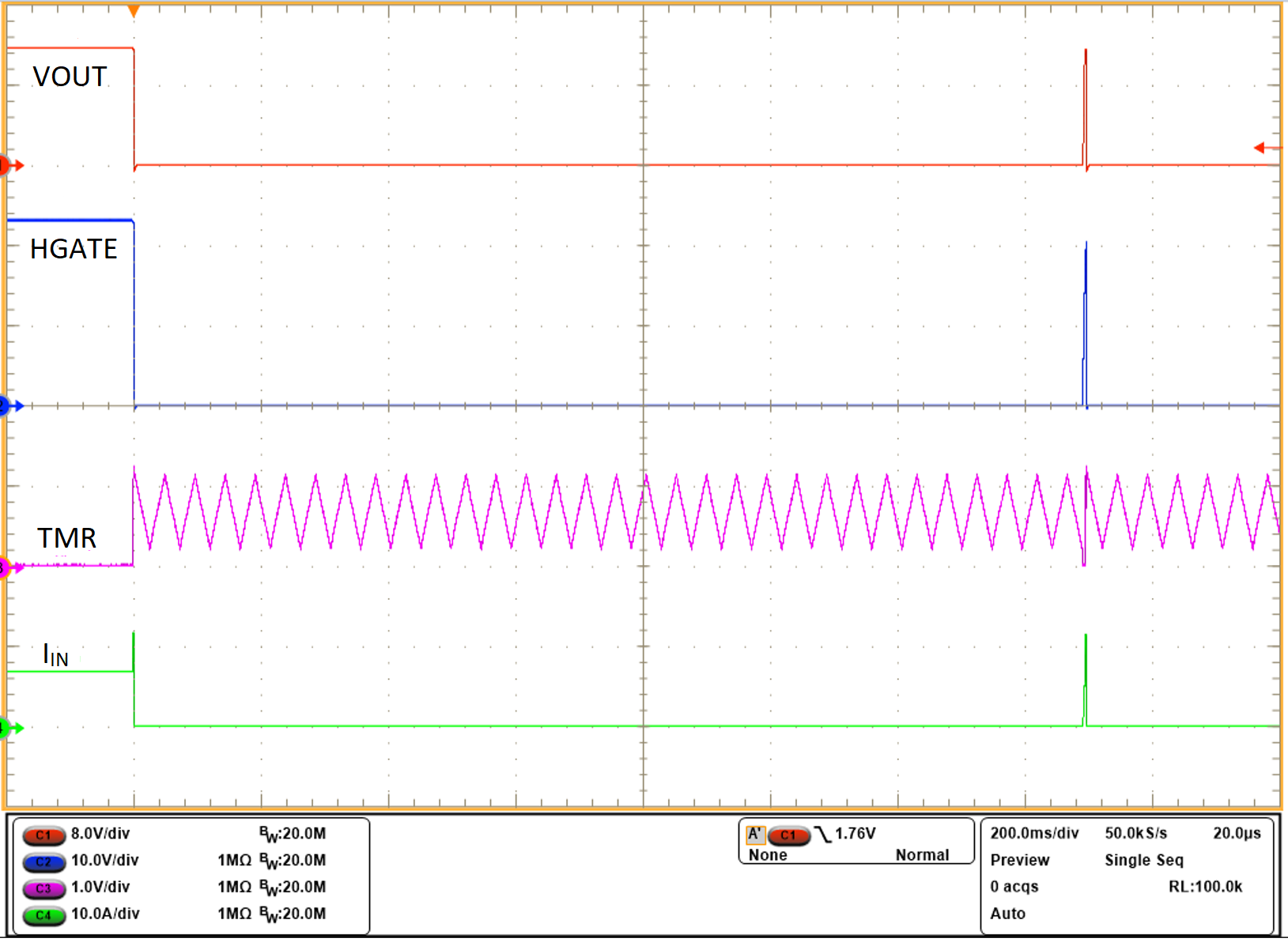Click the channel 1 ground reference marker
Image resolution: width=1288 pixels, height=942 pixels.
[x=6, y=165]
